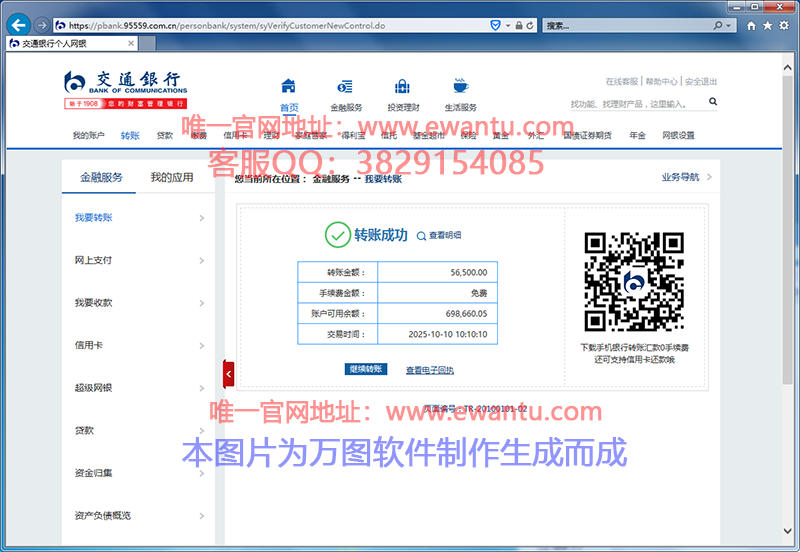Screen dimensions: 800x552
Task: Click the browser Back arrow button
Action: click(18, 25)
